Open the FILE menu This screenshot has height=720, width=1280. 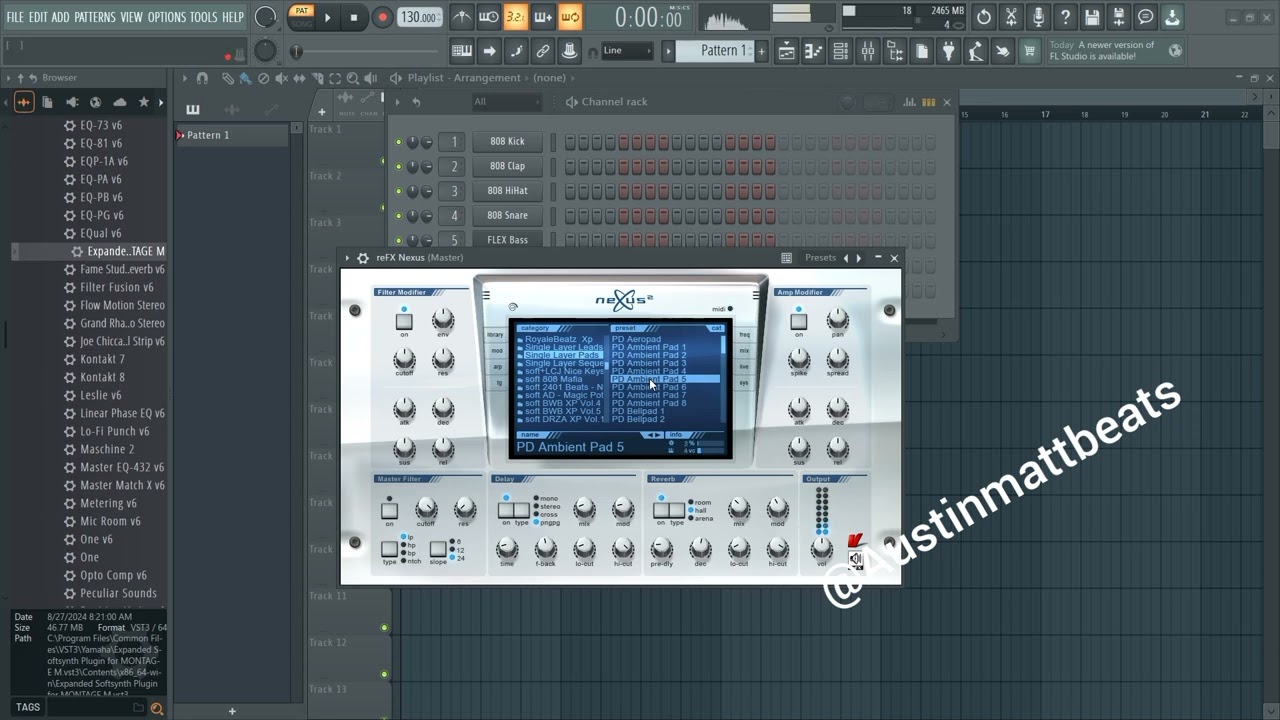(15, 17)
